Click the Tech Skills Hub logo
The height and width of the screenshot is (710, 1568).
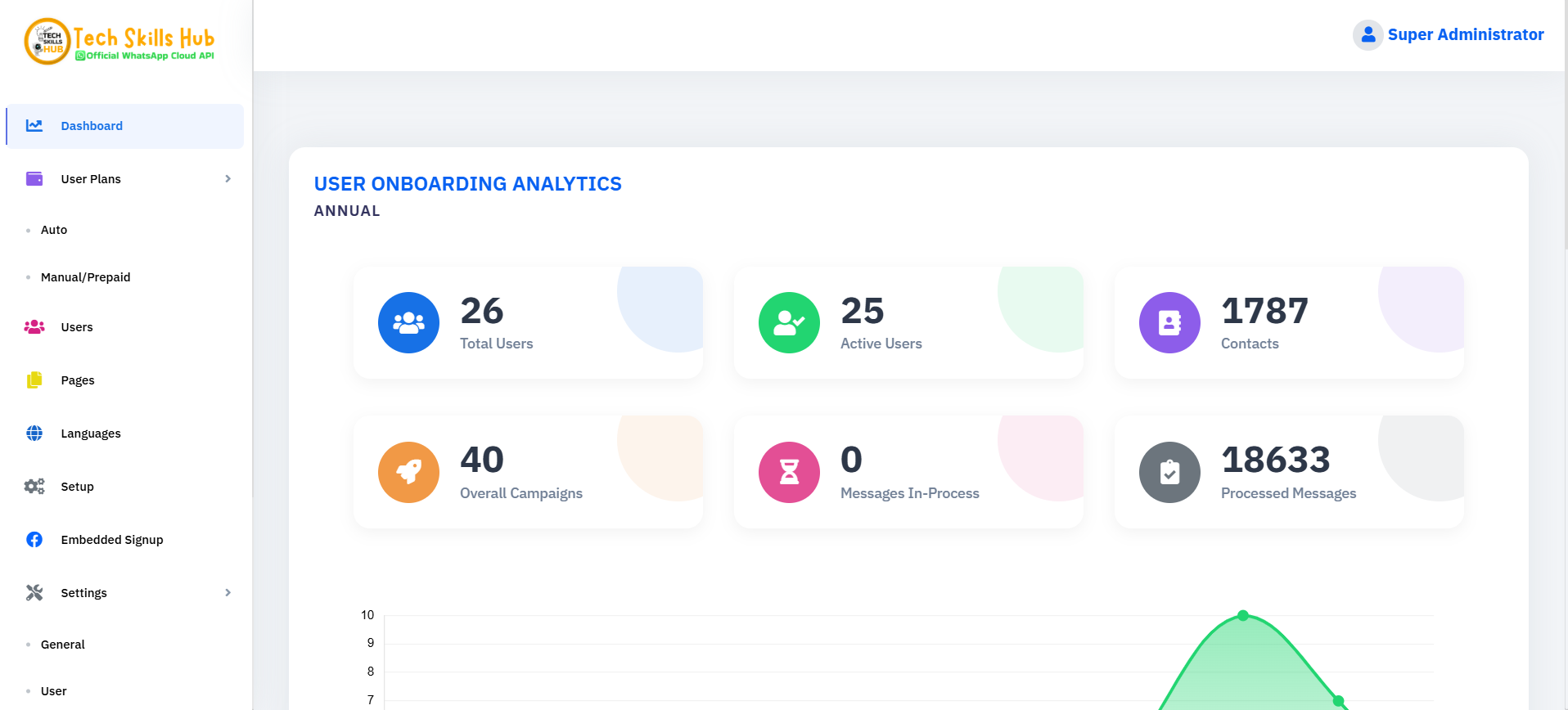(x=120, y=42)
